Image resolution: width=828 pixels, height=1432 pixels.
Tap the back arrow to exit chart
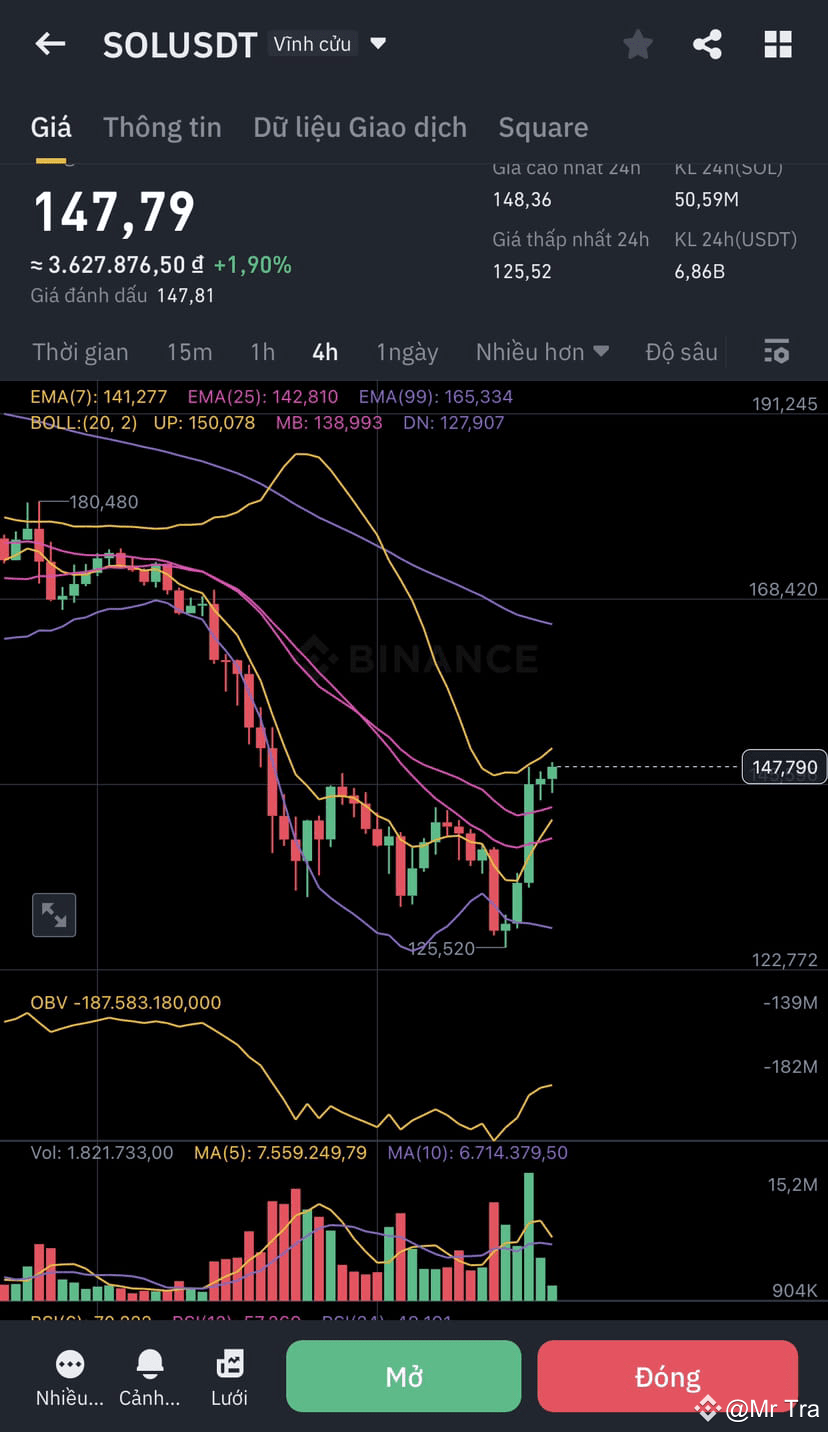pos(50,44)
